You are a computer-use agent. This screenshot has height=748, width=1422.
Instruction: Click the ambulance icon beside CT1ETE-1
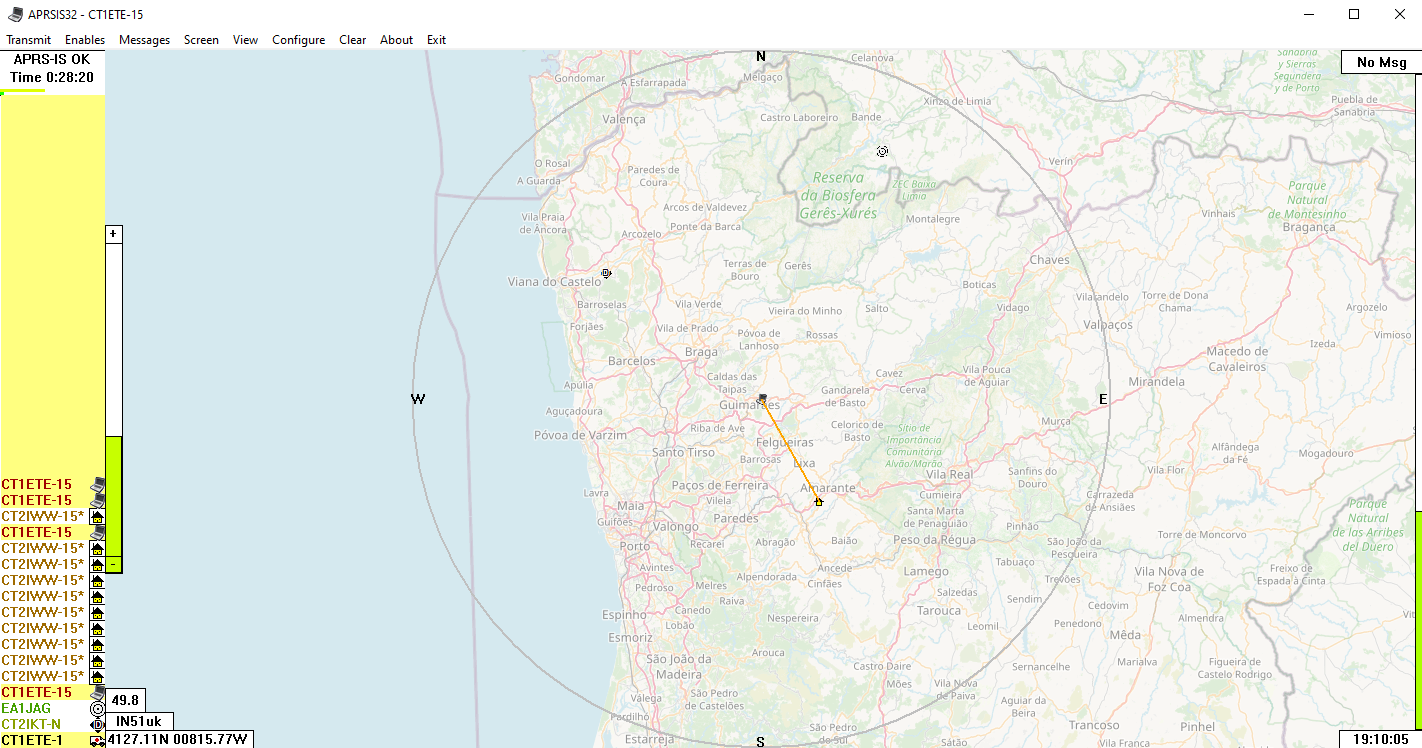click(97, 741)
